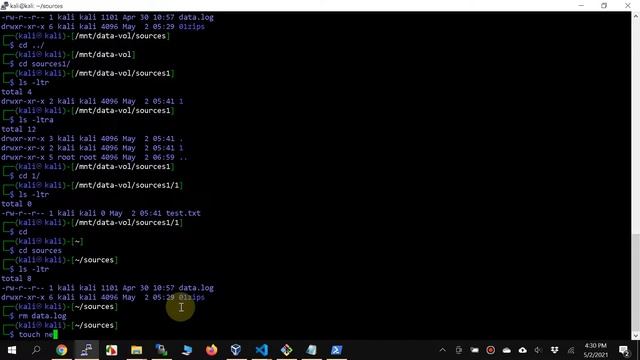This screenshot has height=360, width=640.
Task: Click the terminal scrollbar down arrow
Action: pyautogui.click(x=636, y=336)
